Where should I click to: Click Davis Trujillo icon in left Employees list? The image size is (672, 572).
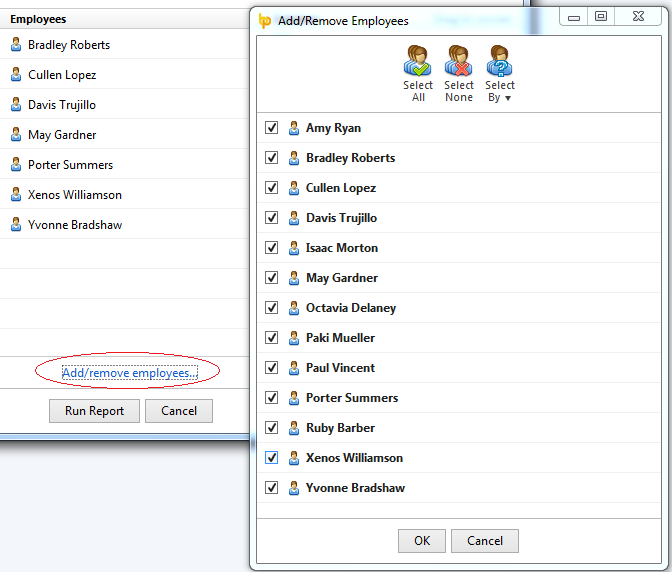(x=16, y=104)
